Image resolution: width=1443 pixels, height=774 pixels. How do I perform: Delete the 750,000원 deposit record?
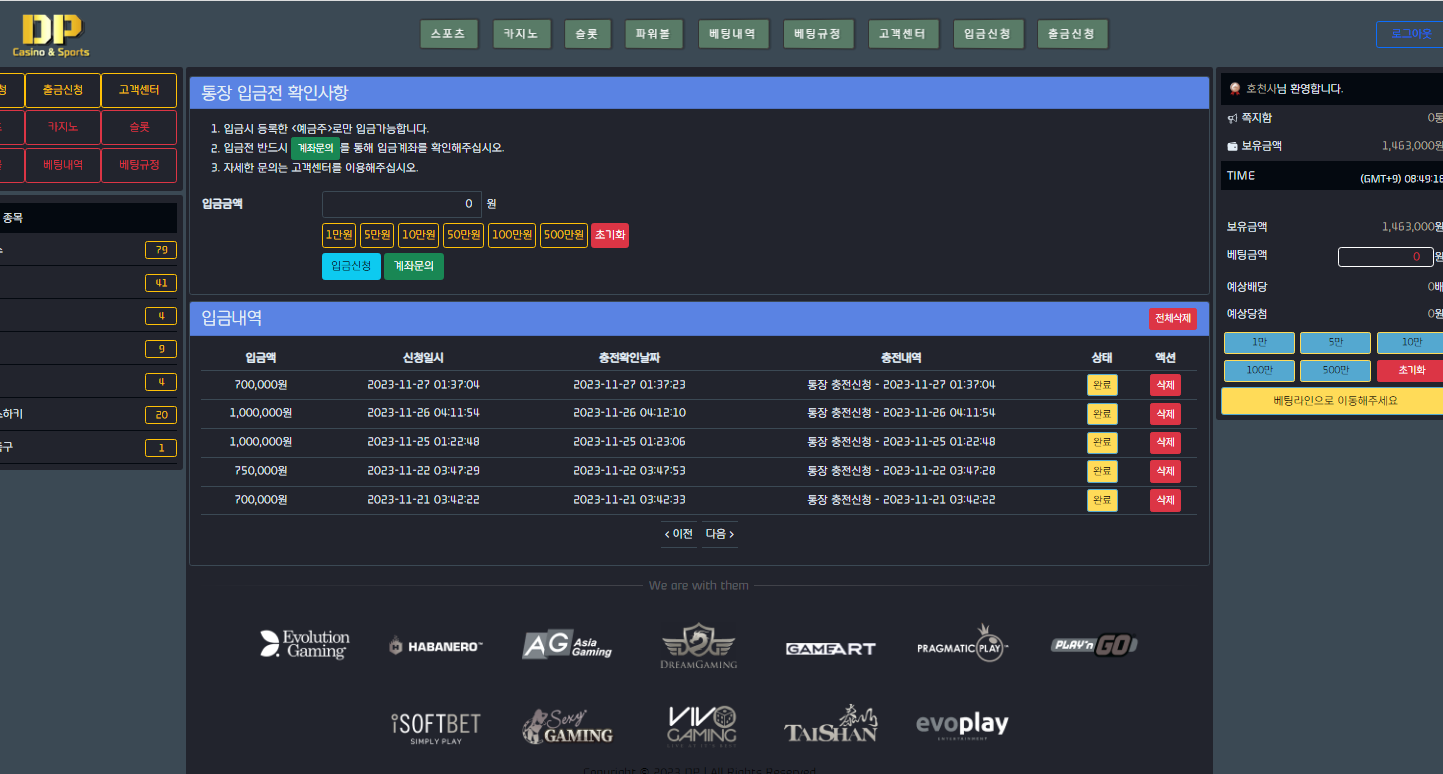coord(1165,471)
